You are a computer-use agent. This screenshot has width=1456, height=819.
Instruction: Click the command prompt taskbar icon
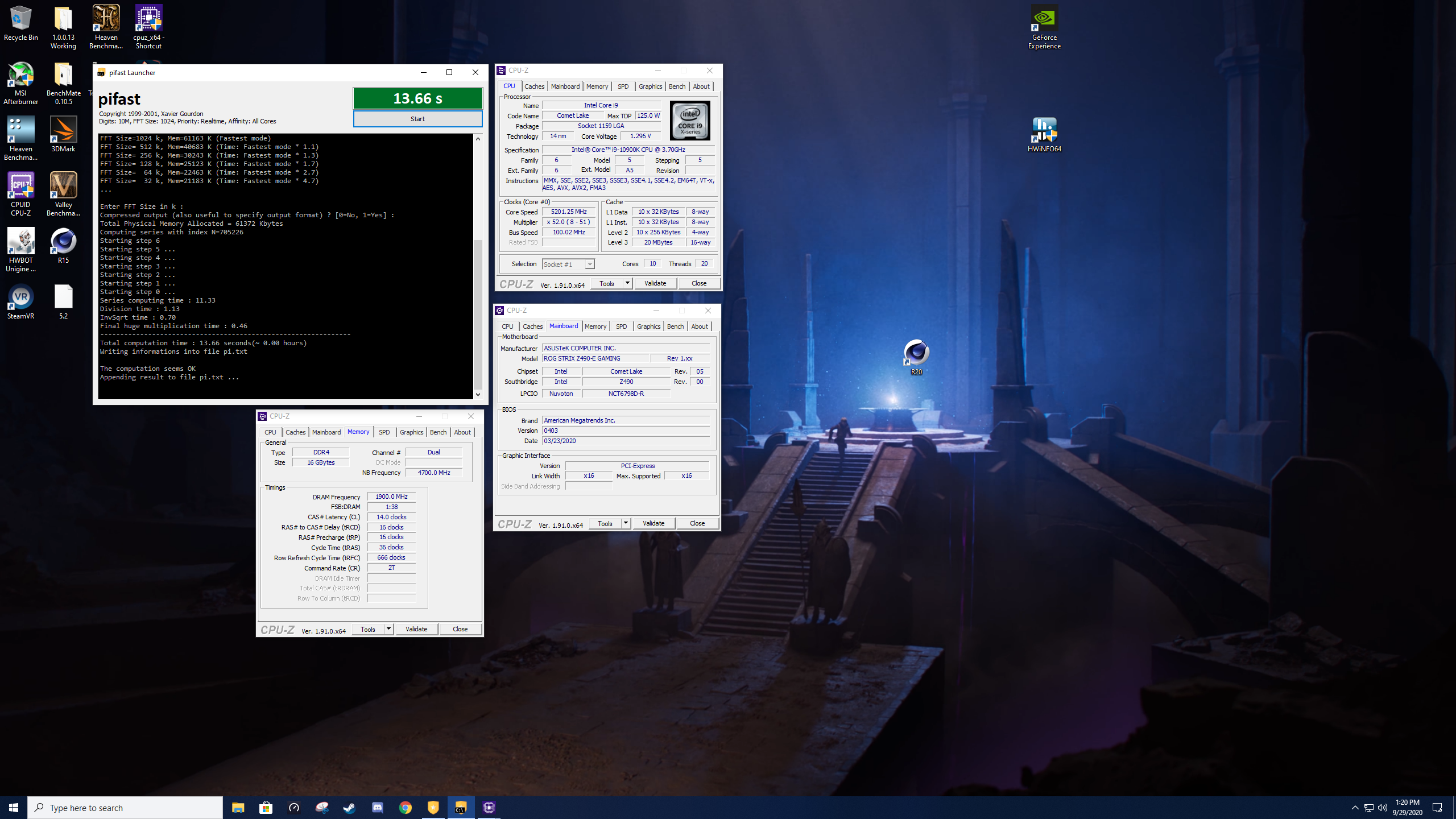[461, 808]
